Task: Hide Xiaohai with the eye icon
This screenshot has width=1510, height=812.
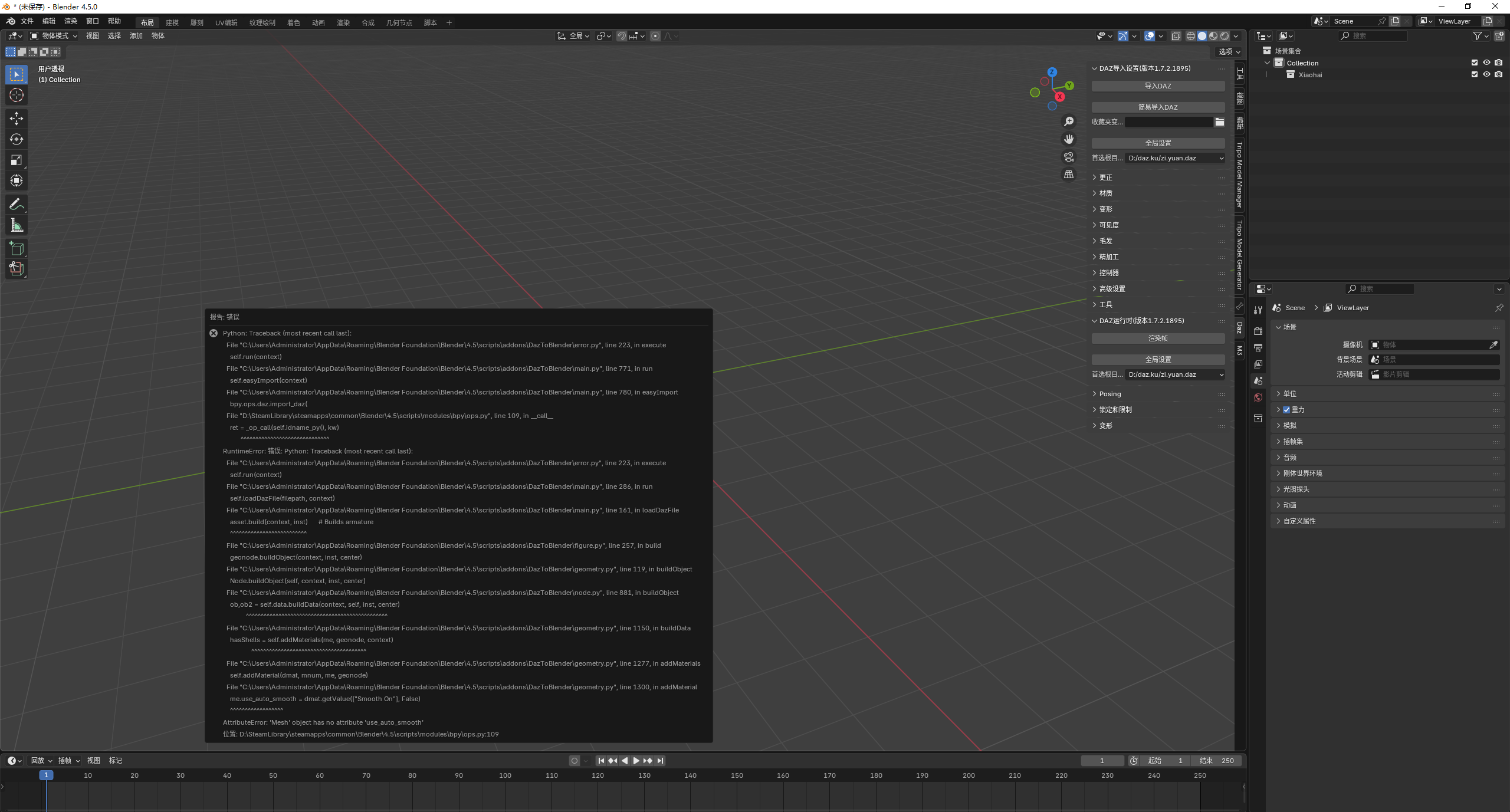Action: [1486, 74]
